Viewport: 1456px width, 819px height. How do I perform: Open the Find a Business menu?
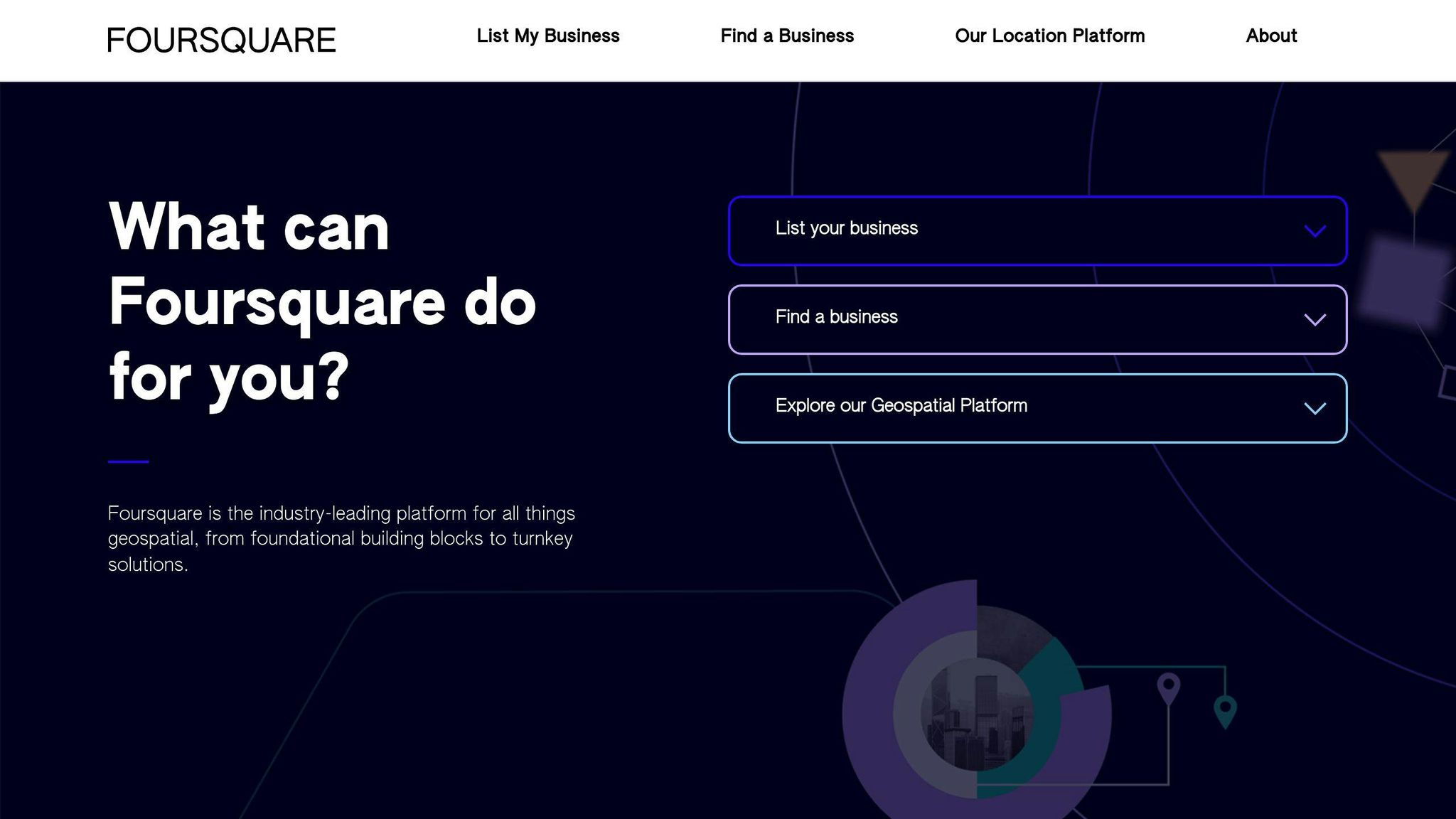[786, 36]
